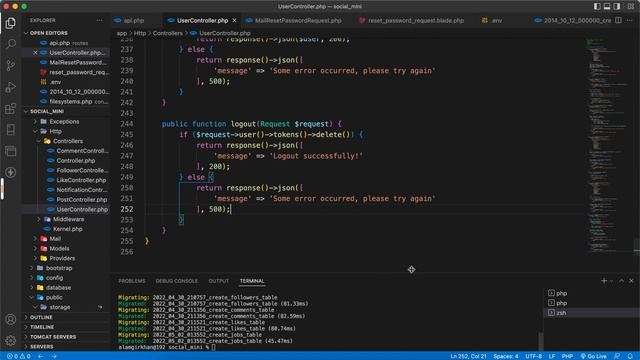This screenshot has width=640, height=360.
Task: Open Run and Debug view icon
Action: 11,87
